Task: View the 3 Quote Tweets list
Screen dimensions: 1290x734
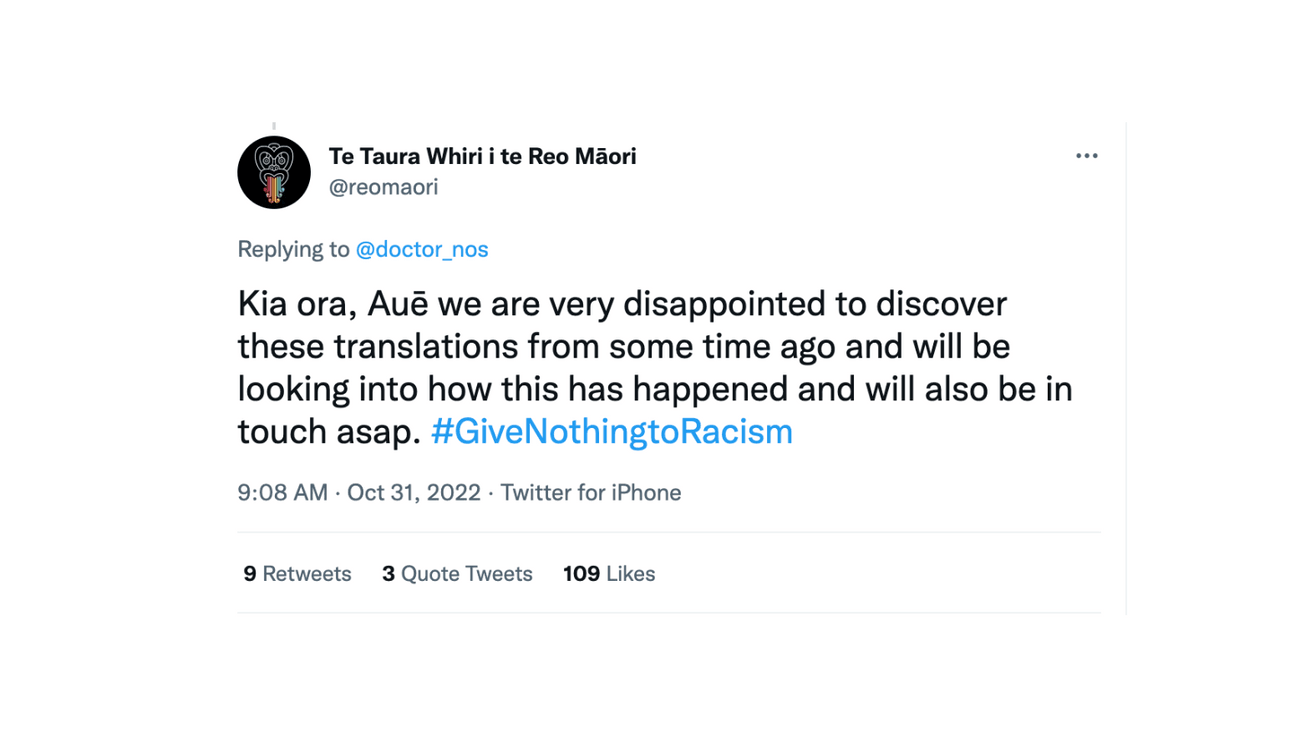Action: [x=457, y=574]
